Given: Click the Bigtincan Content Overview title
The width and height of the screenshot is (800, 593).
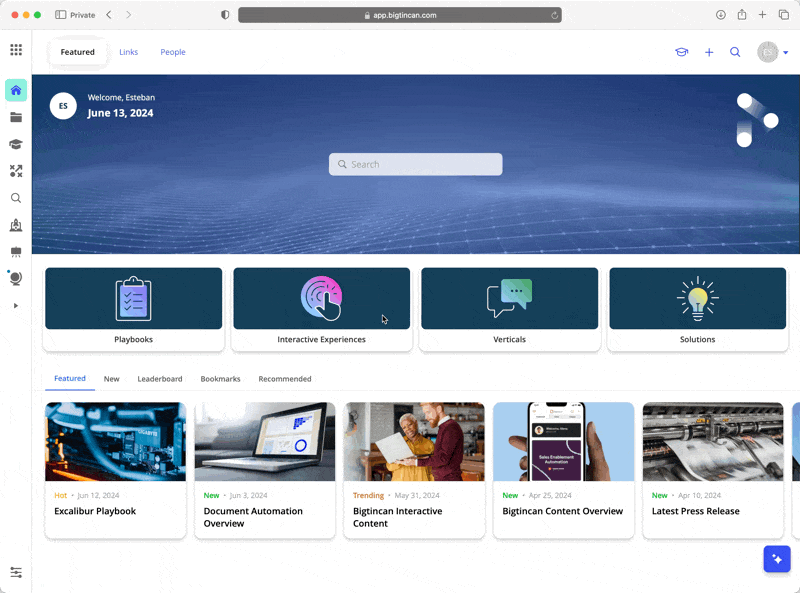Looking at the screenshot, I should (563, 511).
